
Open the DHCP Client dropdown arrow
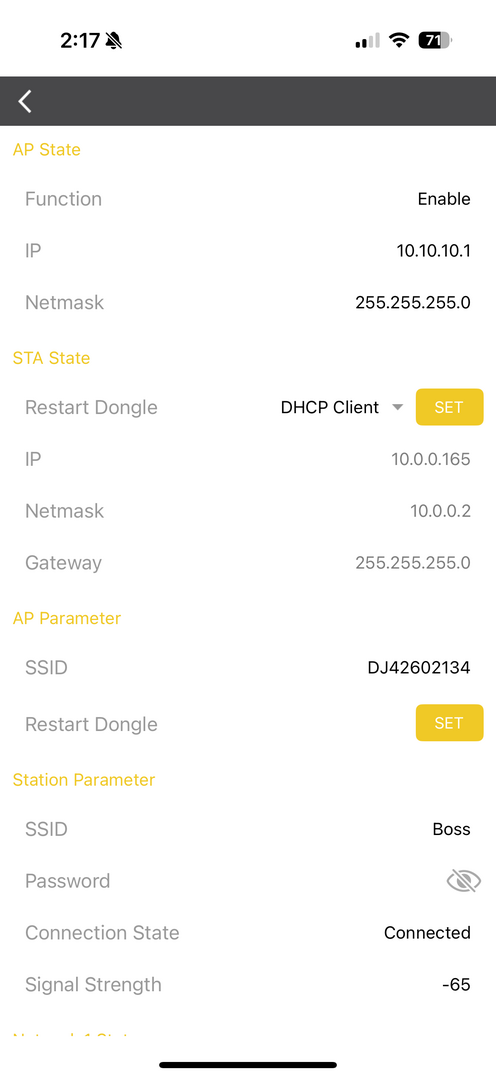[397, 407]
